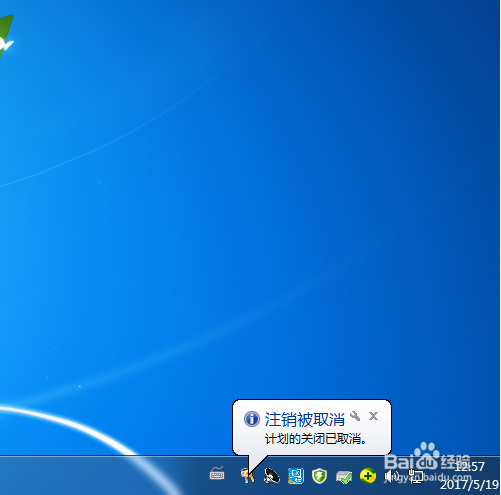Click the keys icon in the system tray
The width and height of the screenshot is (501, 495).
click(x=247, y=476)
